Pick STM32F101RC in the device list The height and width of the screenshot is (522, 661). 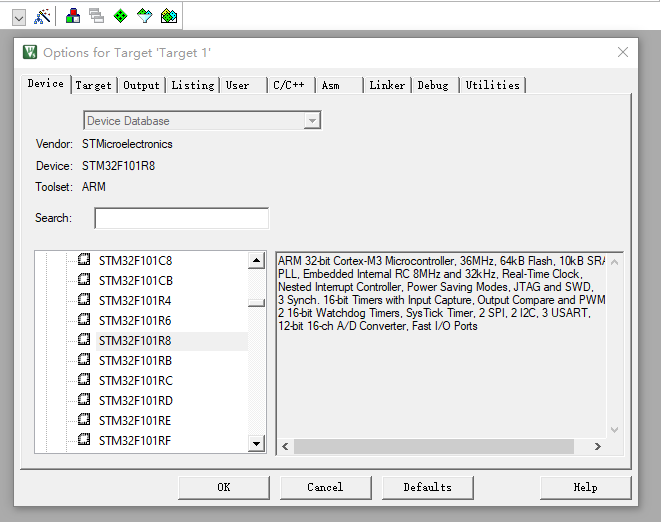(x=136, y=381)
